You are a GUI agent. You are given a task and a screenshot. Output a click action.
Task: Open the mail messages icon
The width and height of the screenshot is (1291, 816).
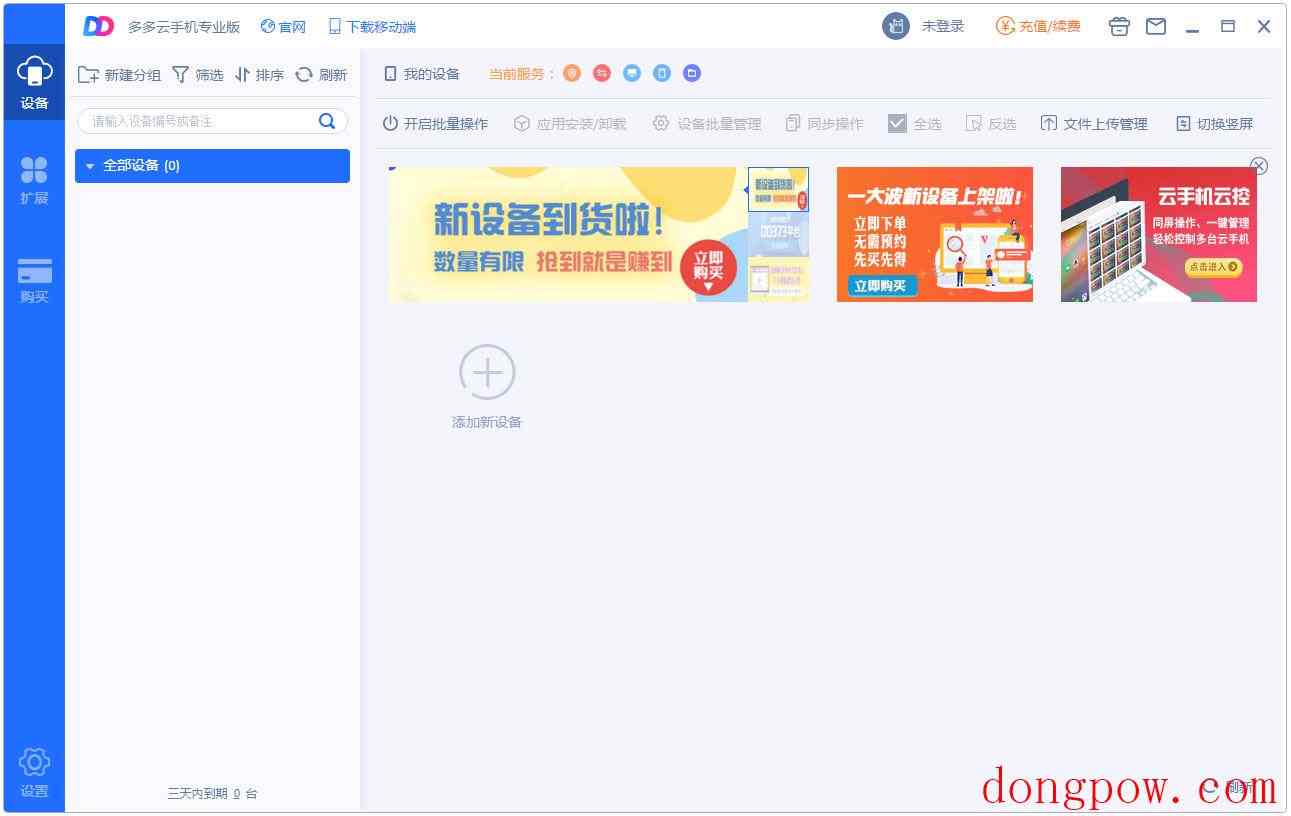click(1156, 27)
